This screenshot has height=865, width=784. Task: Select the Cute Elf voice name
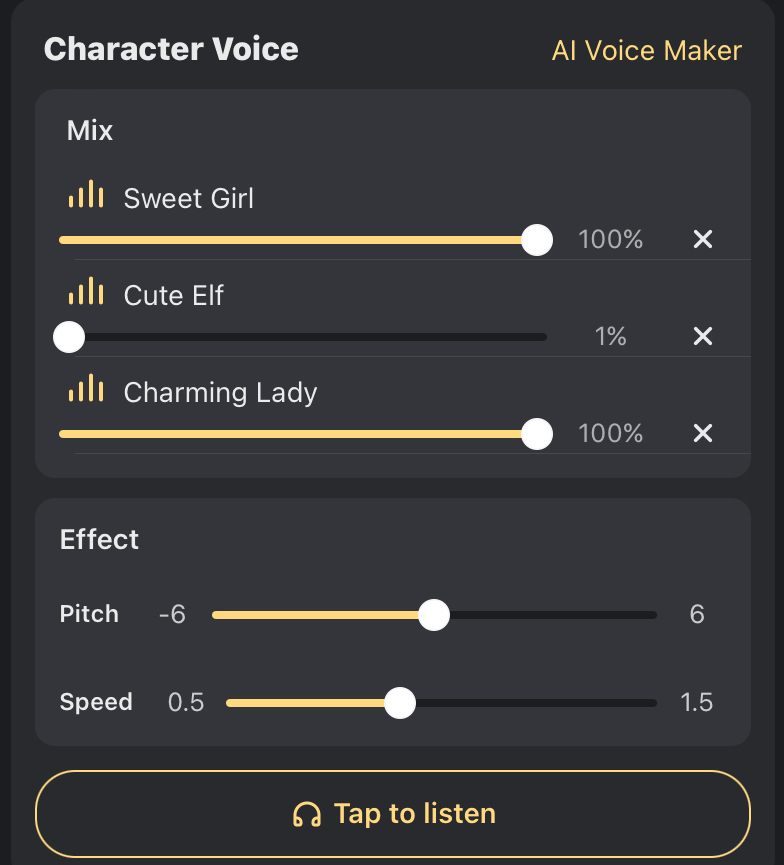173,295
